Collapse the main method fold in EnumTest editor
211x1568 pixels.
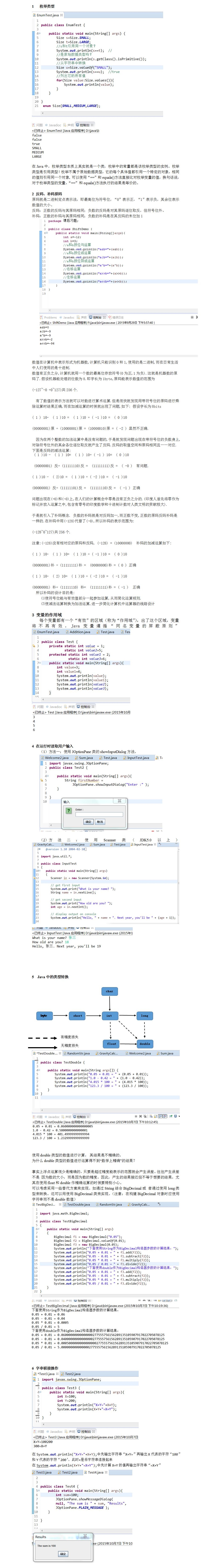click(40, 34)
